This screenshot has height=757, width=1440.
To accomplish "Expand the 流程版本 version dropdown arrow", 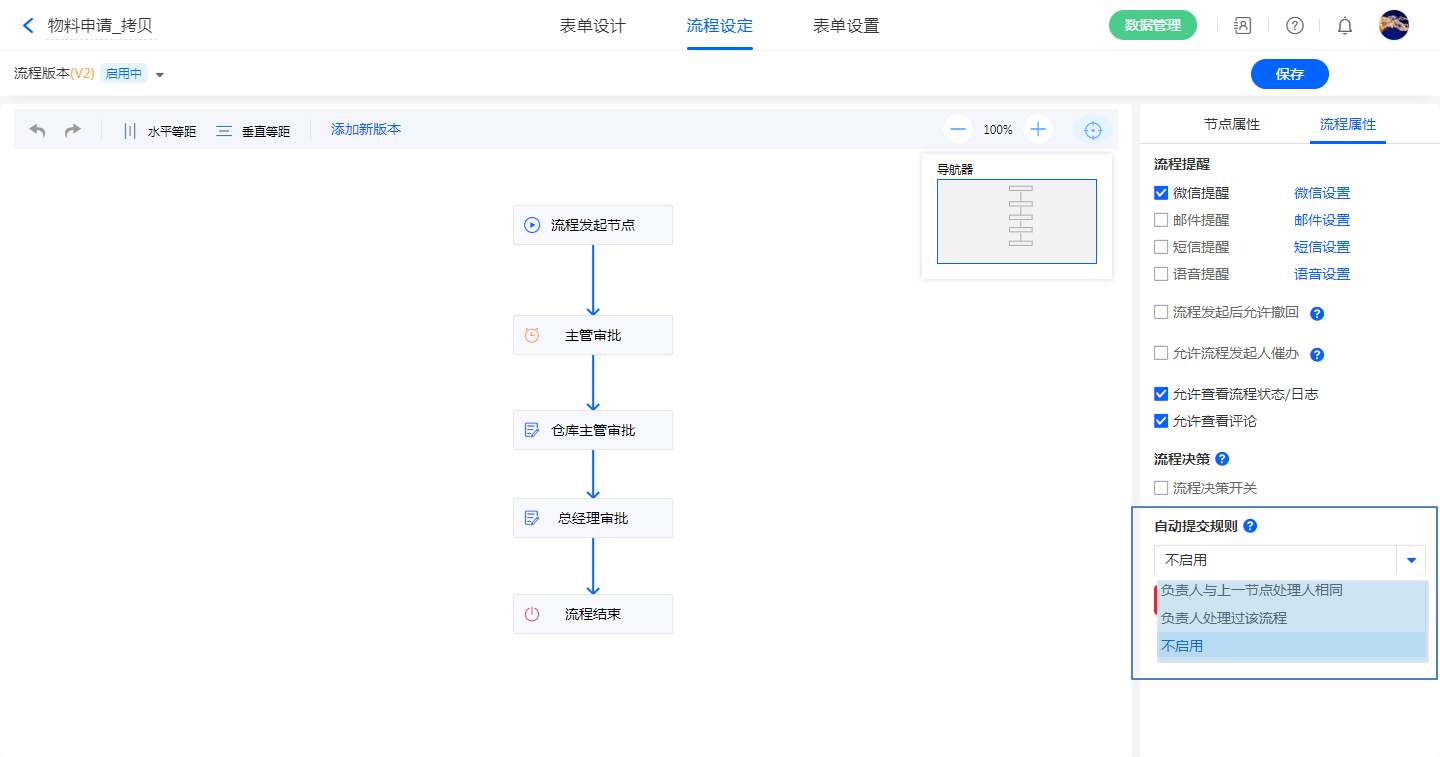I will pyautogui.click(x=160, y=75).
